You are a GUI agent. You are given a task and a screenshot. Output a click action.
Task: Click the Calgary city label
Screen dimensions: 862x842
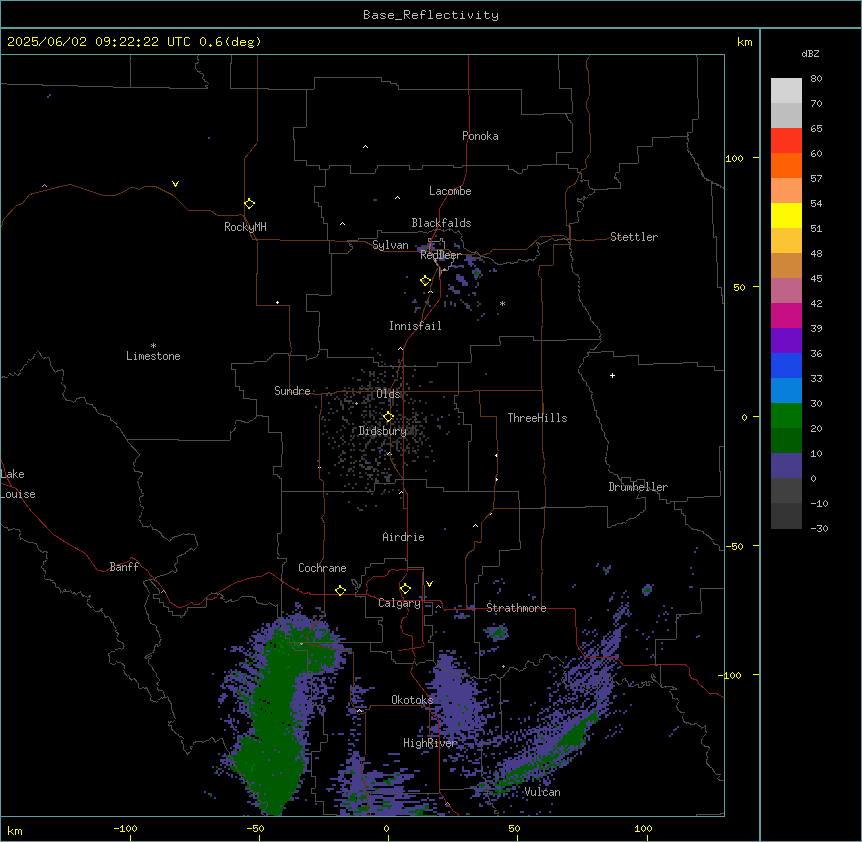click(x=399, y=603)
